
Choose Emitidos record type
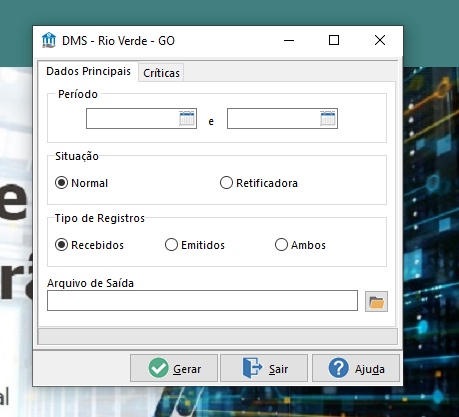tap(195, 245)
